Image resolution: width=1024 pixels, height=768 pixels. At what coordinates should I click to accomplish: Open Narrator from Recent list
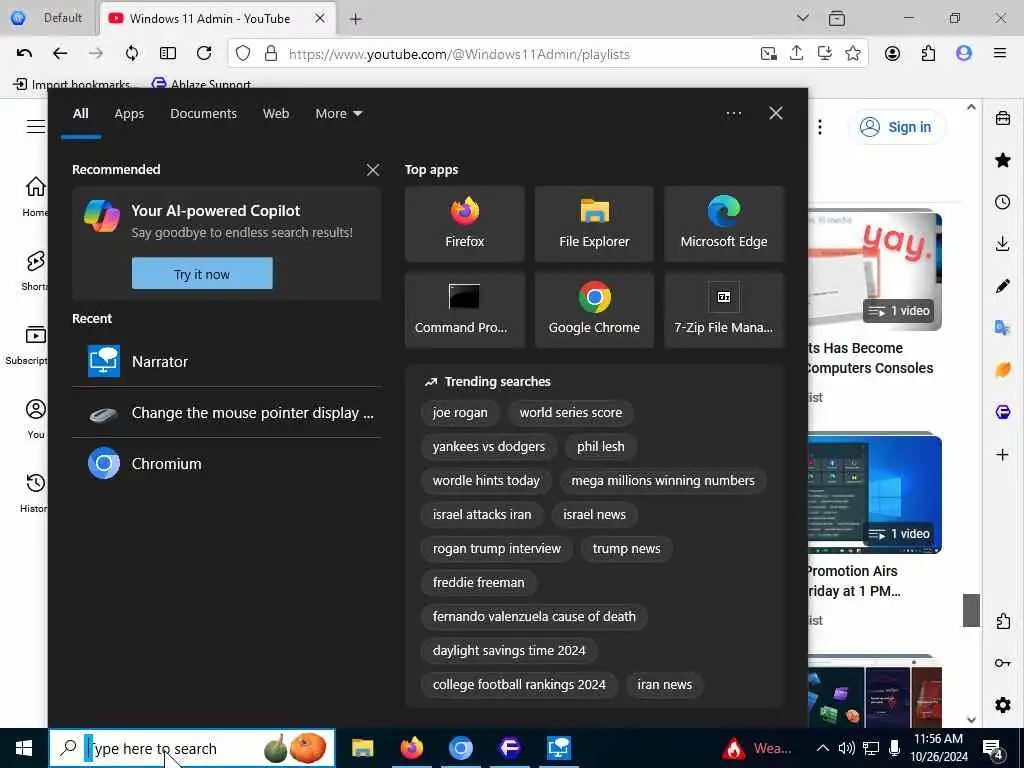tap(227, 362)
